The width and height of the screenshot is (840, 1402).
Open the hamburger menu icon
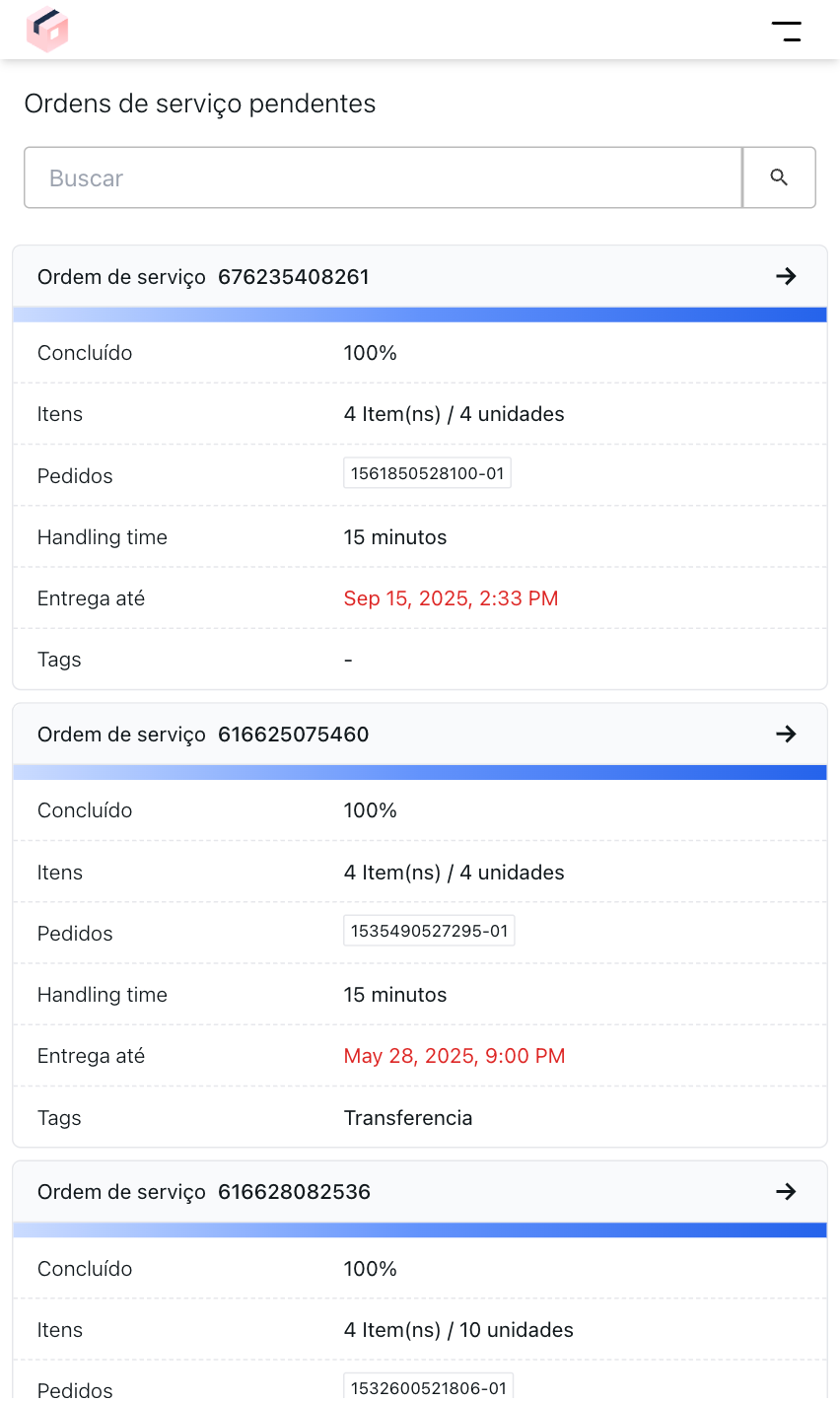tap(788, 30)
